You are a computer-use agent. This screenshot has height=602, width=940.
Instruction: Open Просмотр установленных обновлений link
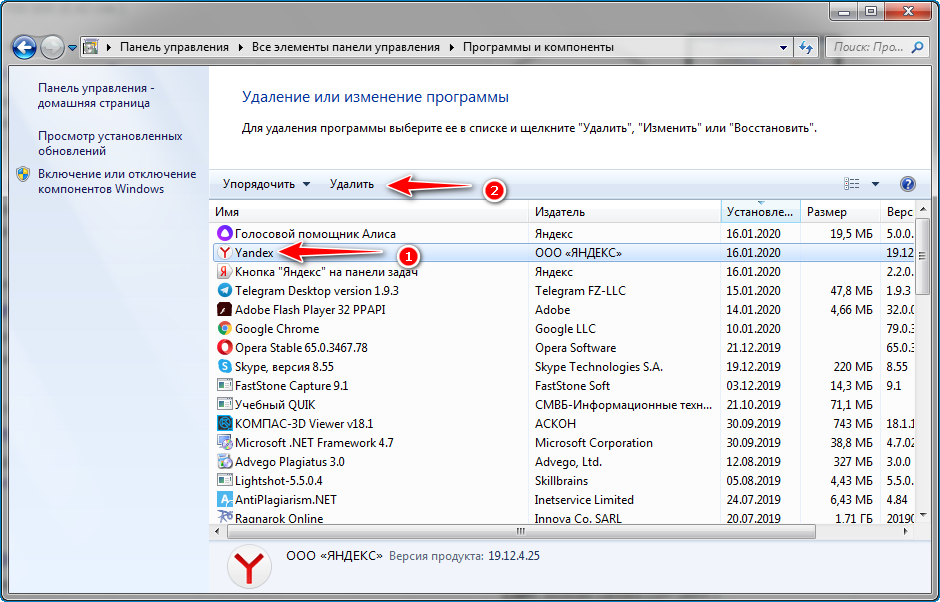110,143
